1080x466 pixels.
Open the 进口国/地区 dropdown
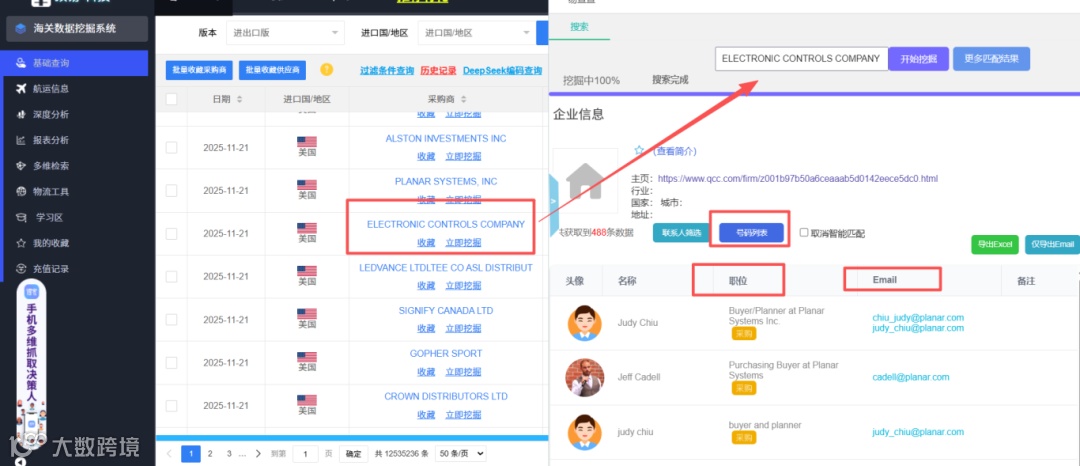(475, 33)
